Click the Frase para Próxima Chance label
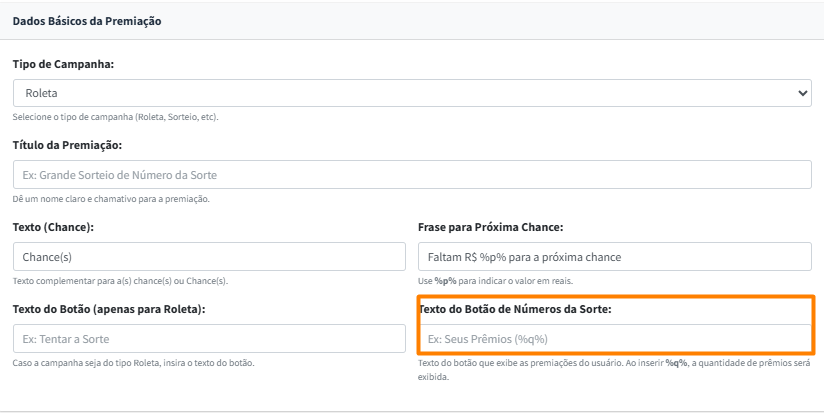This screenshot has height=413, width=824. tap(490, 228)
